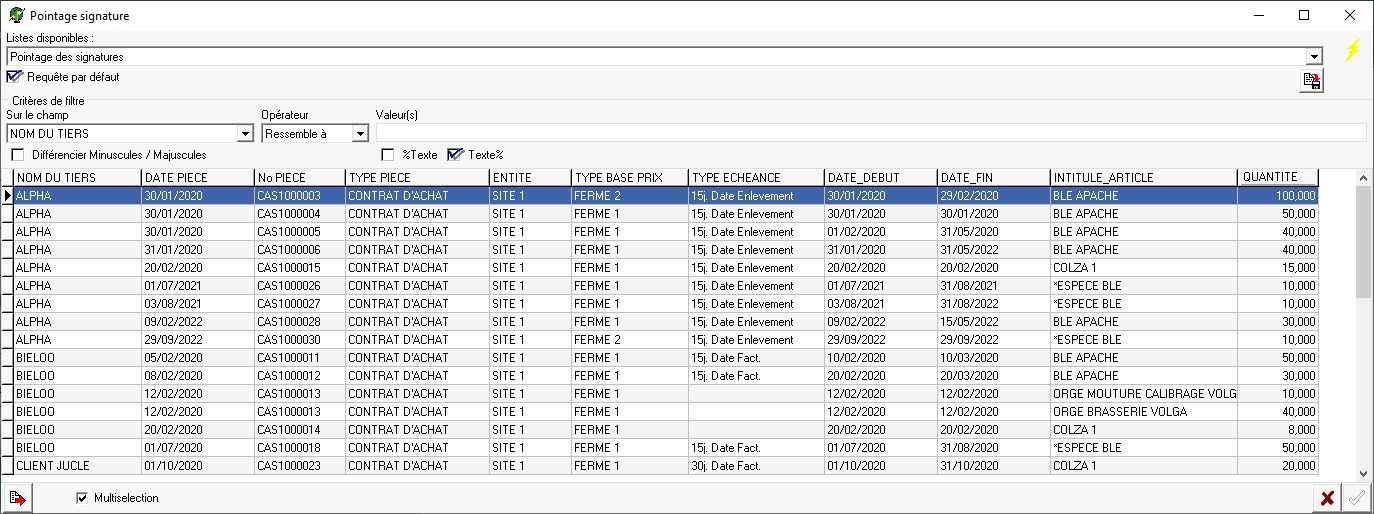Uncheck the Multiselection checkbox
Screen dimensions: 1374x514
[82, 498]
